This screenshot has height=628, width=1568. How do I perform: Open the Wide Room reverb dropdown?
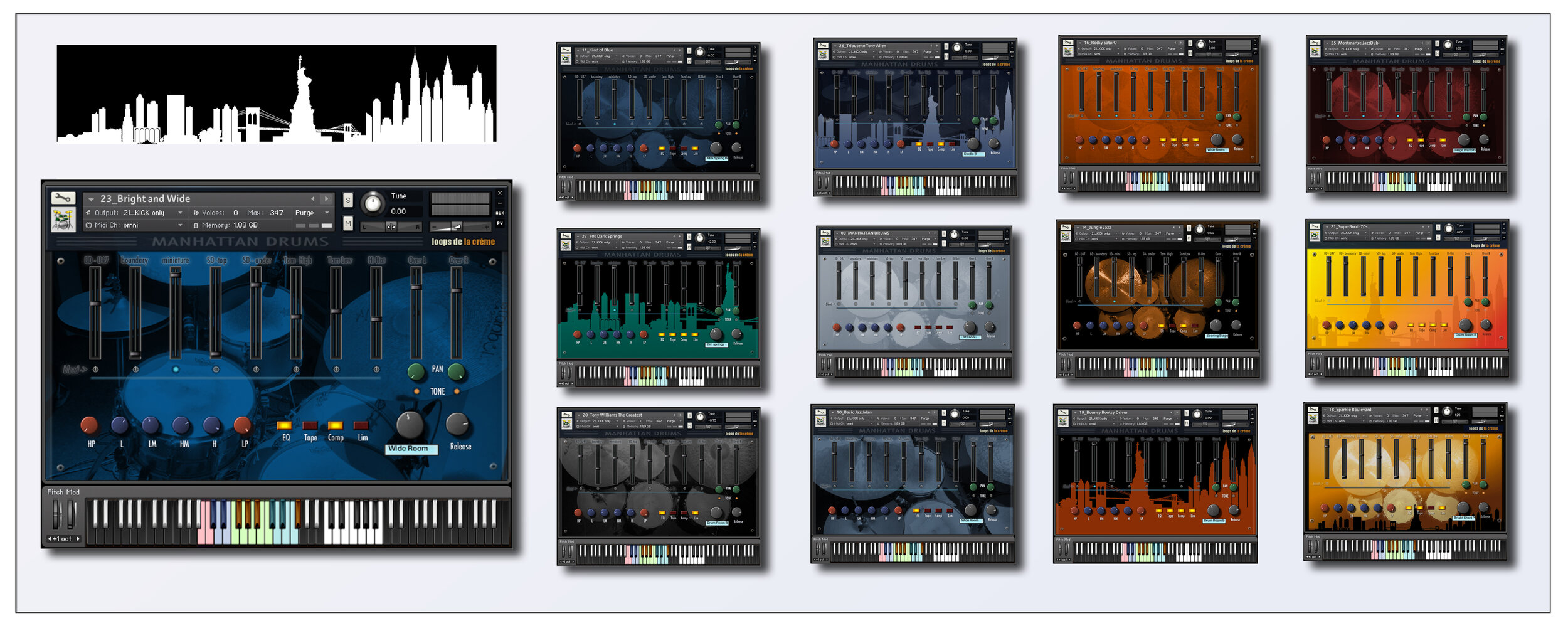[x=411, y=449]
